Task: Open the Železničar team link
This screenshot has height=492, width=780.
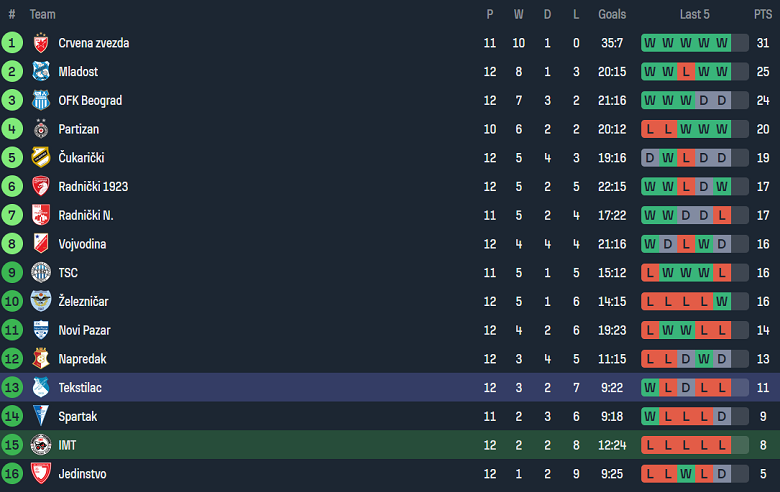Action: [x=84, y=302]
